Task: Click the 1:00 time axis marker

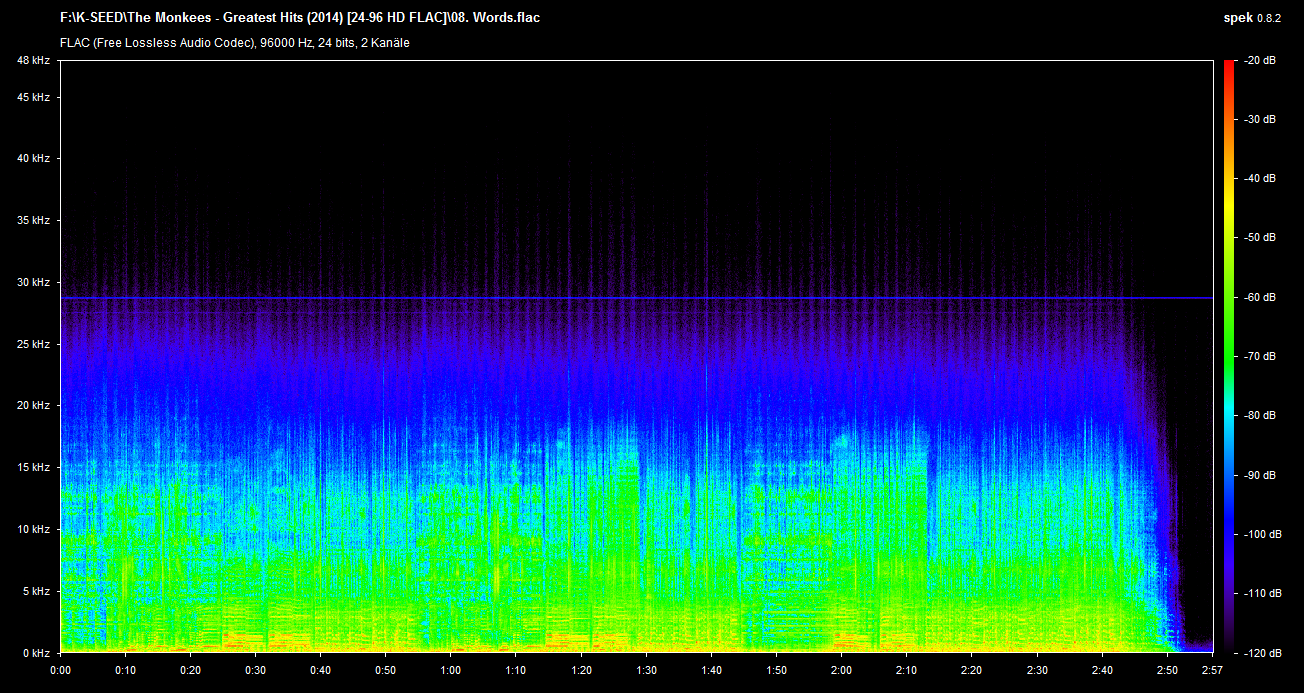Action: pos(451,670)
